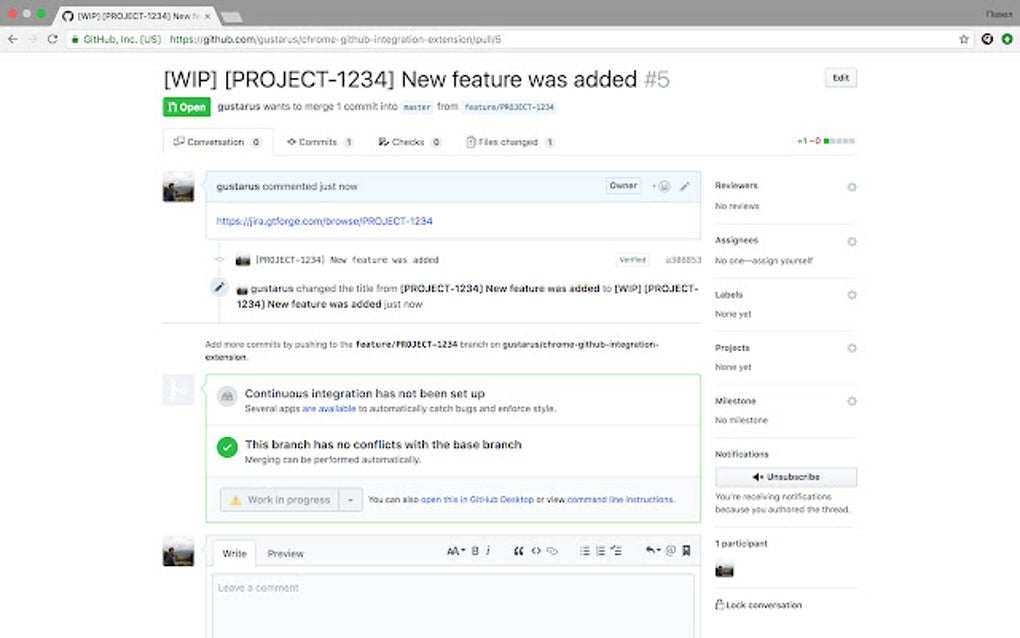
Task: Open the Work in progress merge dropdown arrow
Action: [x=350, y=499]
